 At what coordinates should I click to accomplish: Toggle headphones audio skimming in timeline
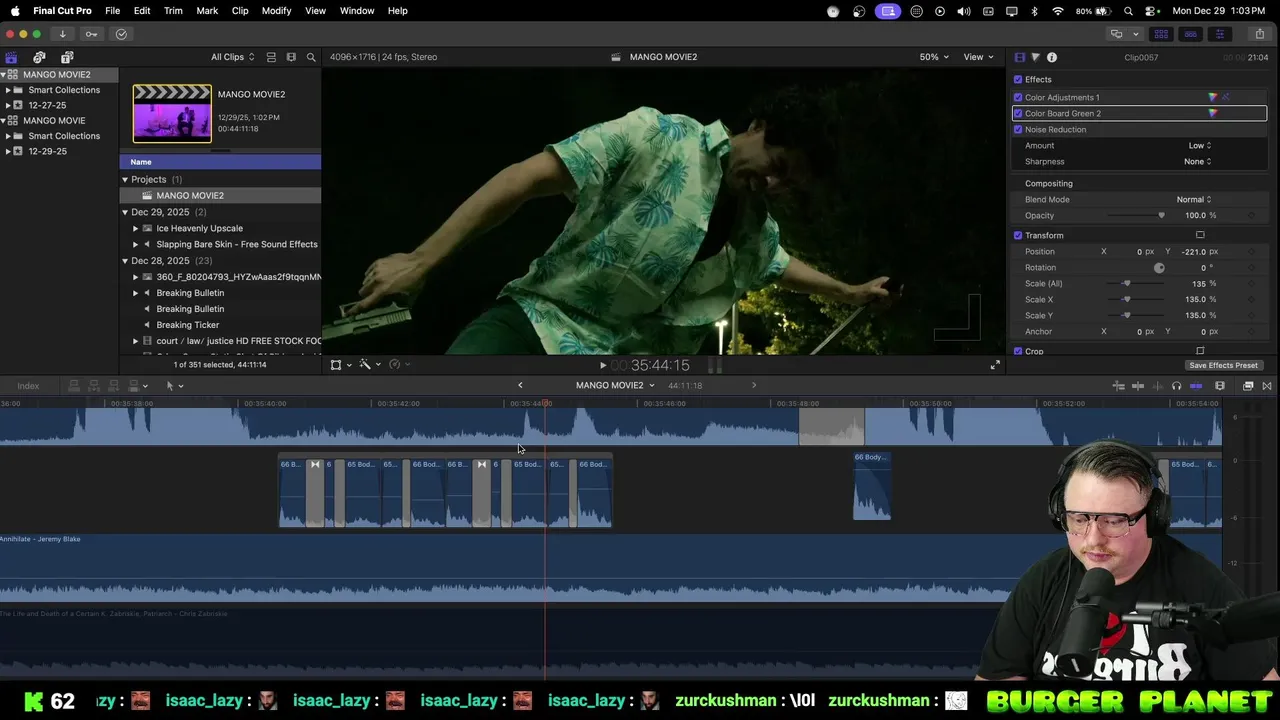(x=1176, y=386)
